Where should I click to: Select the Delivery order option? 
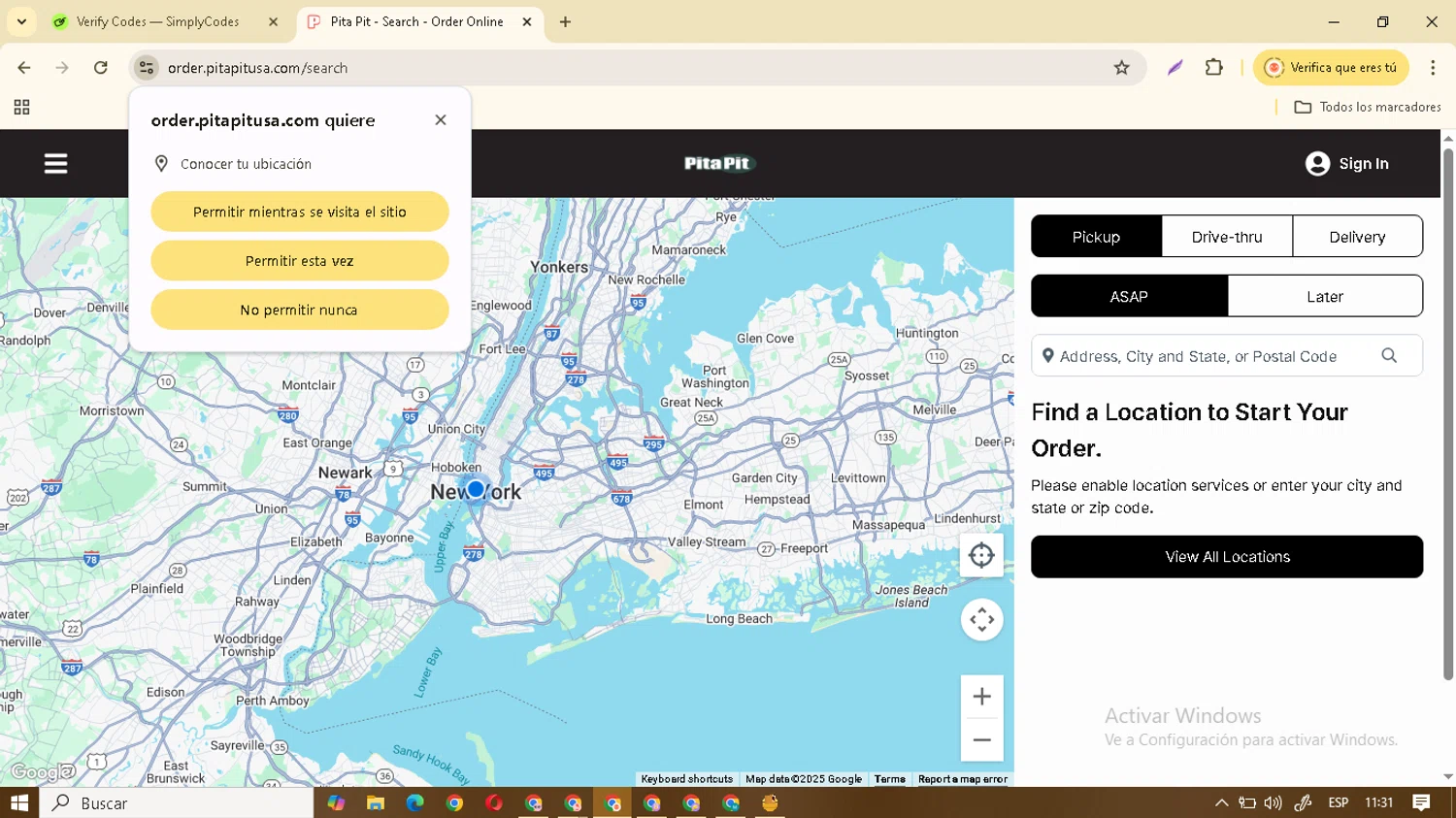click(1357, 237)
